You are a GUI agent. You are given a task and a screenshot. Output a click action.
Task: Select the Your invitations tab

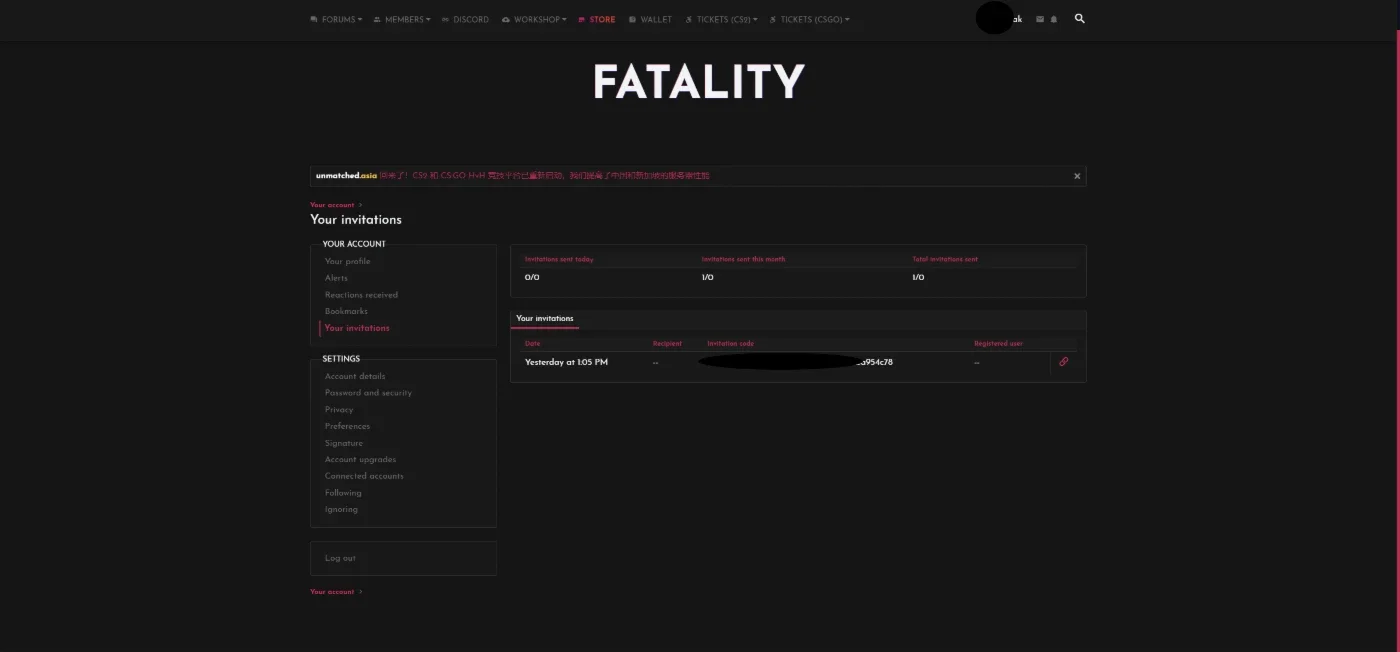pos(545,319)
